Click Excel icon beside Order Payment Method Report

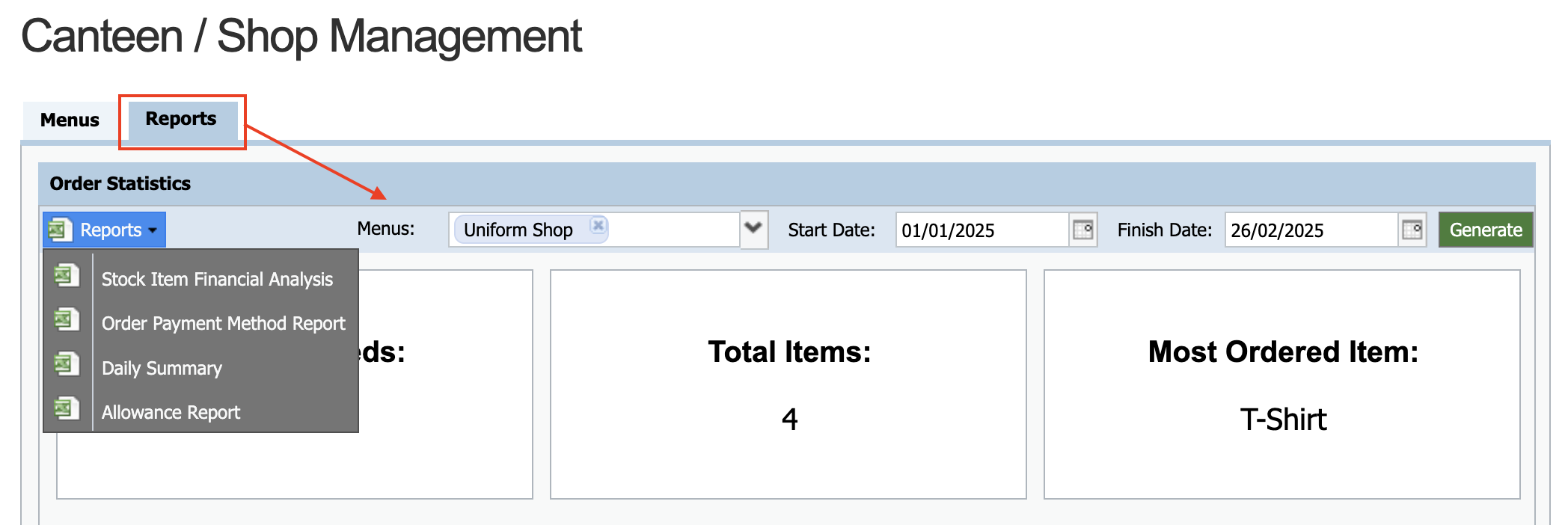(67, 320)
